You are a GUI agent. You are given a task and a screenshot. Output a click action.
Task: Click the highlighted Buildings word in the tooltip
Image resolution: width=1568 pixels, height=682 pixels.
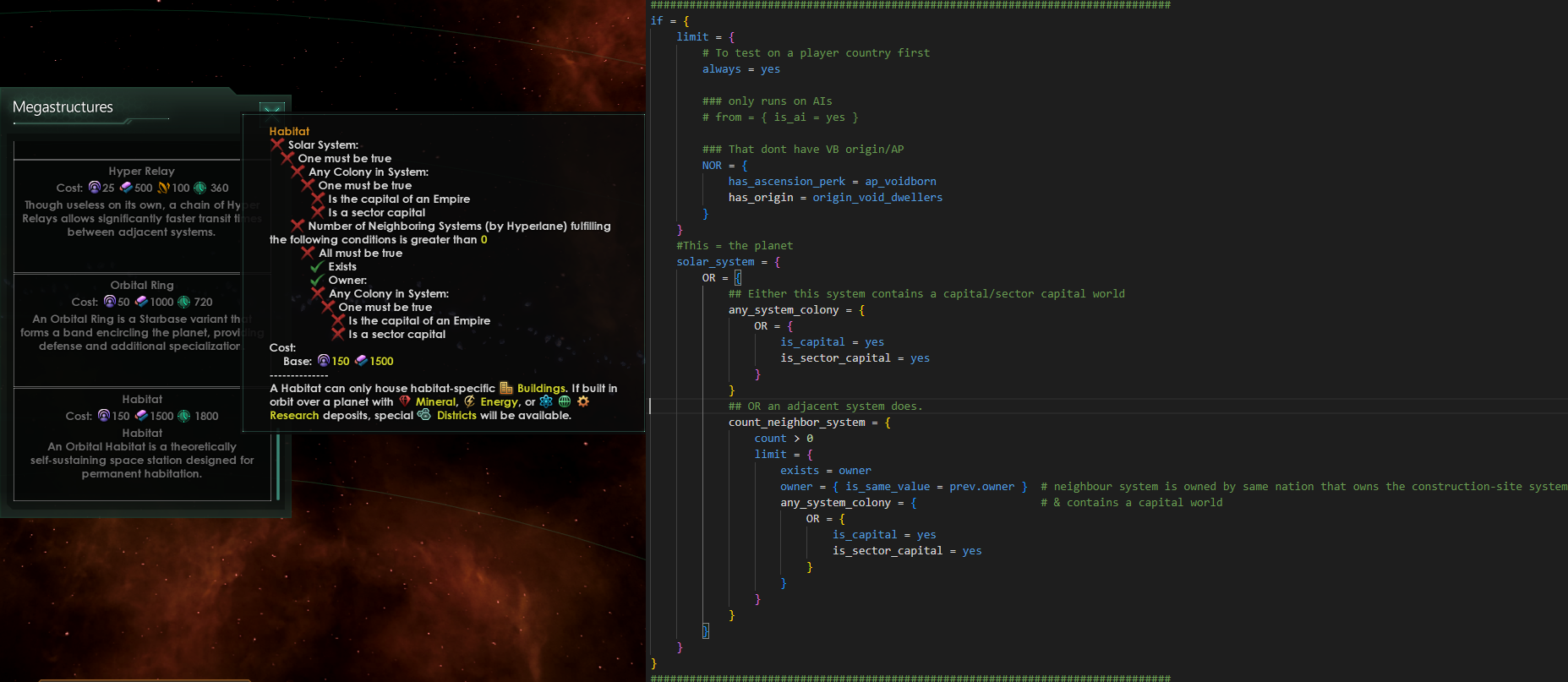click(541, 388)
